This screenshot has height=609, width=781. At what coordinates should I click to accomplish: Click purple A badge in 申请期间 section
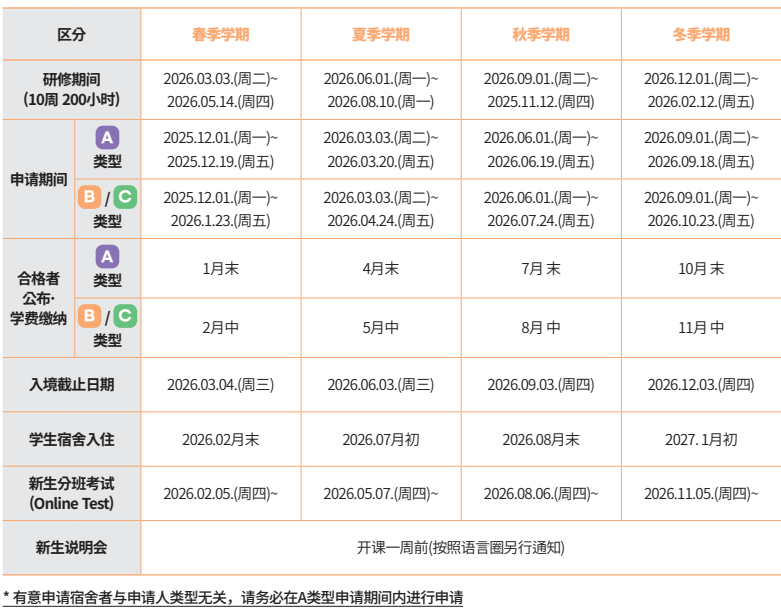(107, 137)
